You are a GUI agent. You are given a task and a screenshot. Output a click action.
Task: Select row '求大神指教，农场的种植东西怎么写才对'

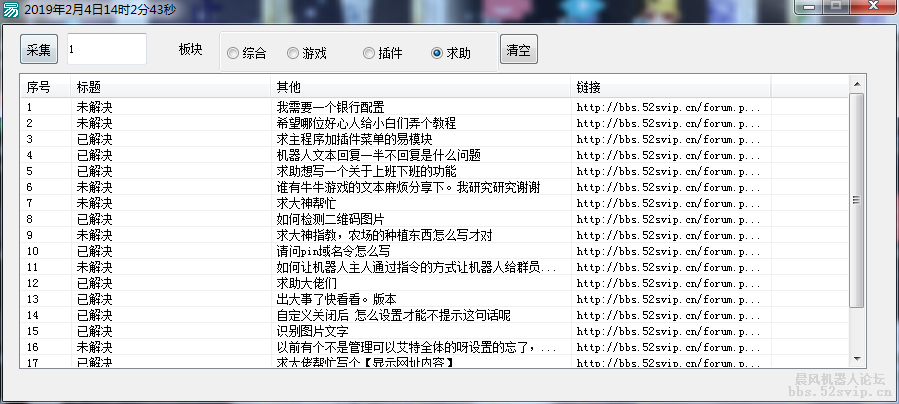[435, 236]
